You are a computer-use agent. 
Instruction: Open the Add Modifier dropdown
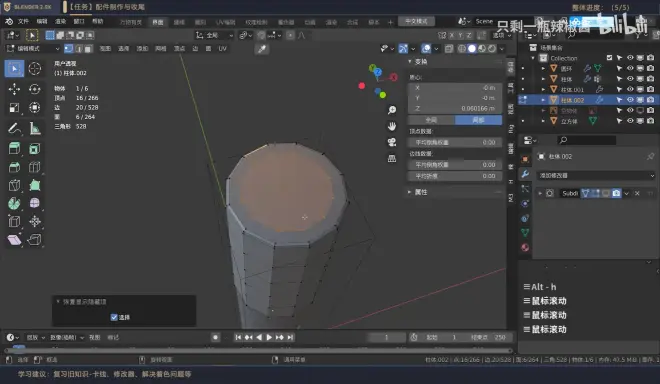(595, 175)
